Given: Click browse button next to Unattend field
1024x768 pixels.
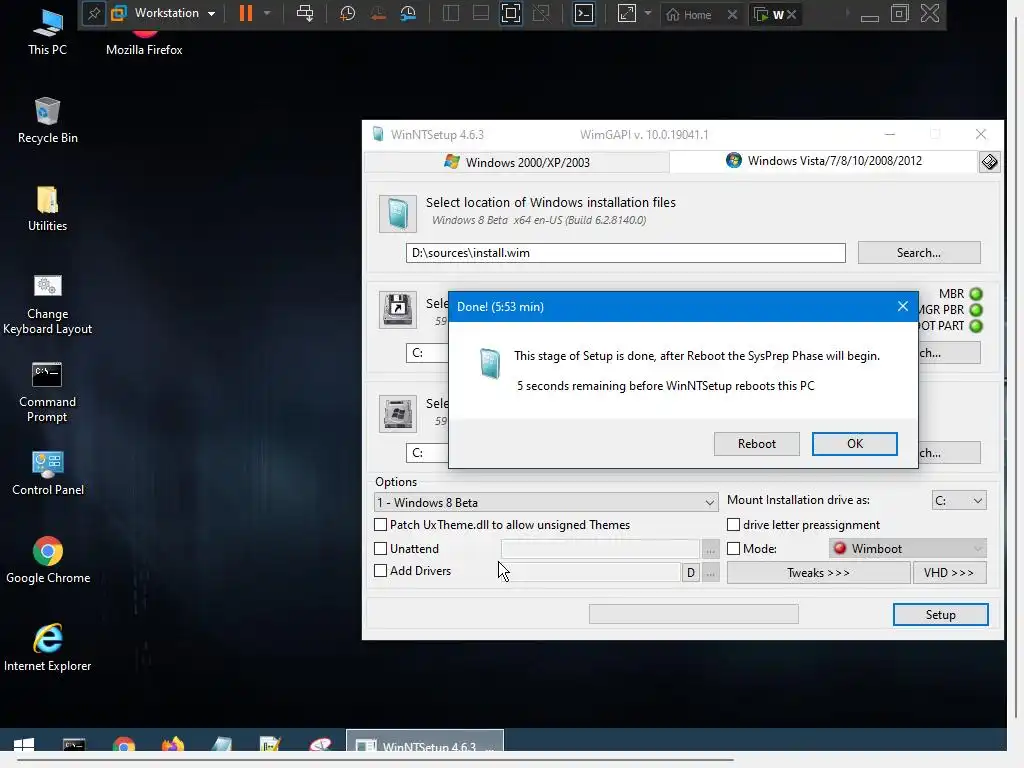Looking at the screenshot, I should point(710,549).
